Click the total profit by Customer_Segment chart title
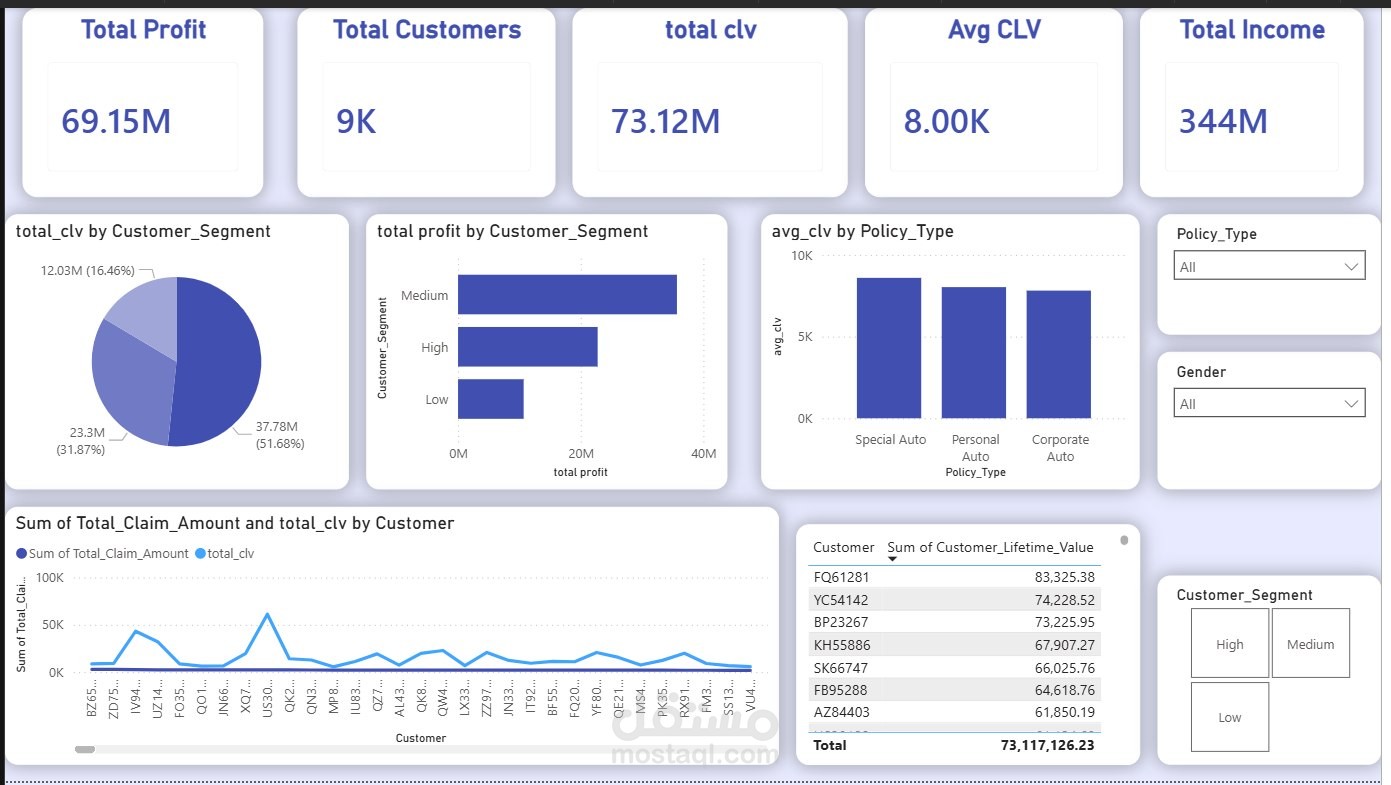Viewport: 1391px width, 785px height. (512, 231)
